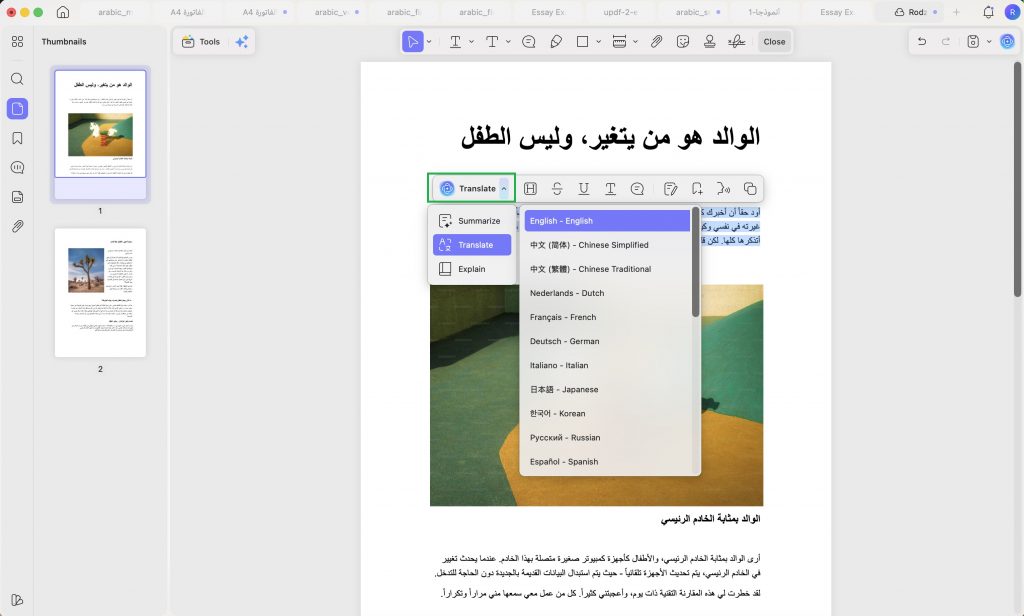The width and height of the screenshot is (1024, 616).
Task: Select Chinese Simplified language
Action: [607, 245]
